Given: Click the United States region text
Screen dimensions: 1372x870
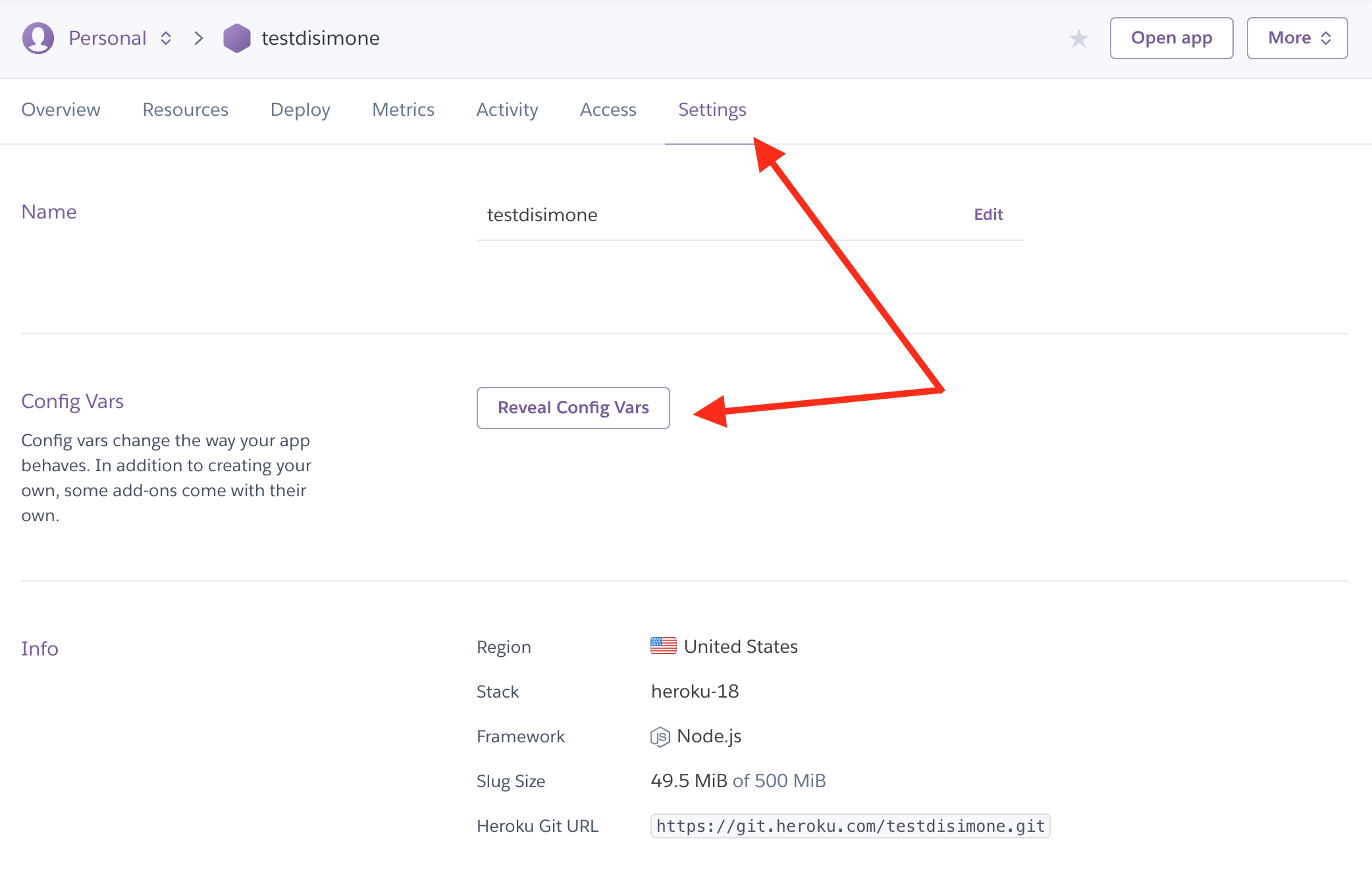Looking at the screenshot, I should click(x=741, y=646).
